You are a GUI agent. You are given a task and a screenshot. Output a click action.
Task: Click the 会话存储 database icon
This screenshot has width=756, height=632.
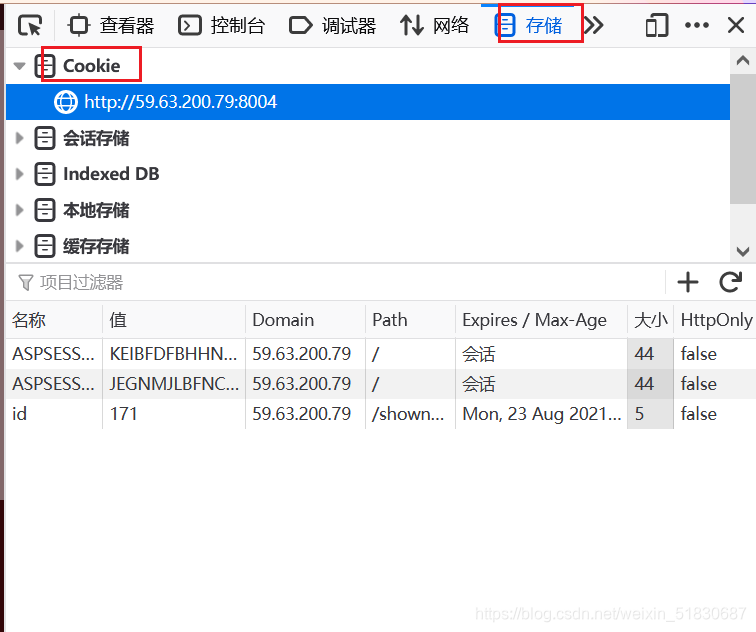(x=45, y=138)
